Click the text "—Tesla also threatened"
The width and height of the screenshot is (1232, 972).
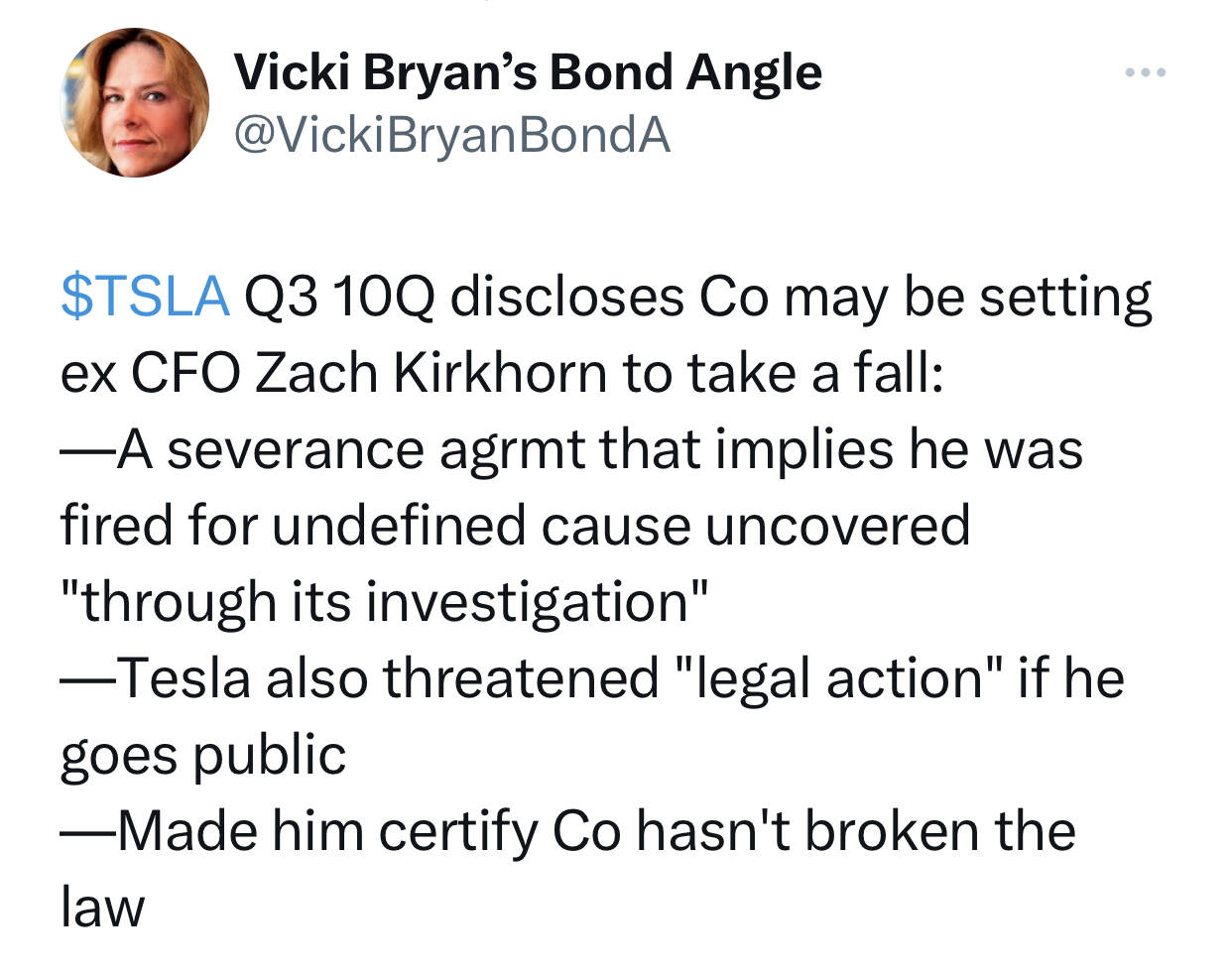[x=359, y=678]
